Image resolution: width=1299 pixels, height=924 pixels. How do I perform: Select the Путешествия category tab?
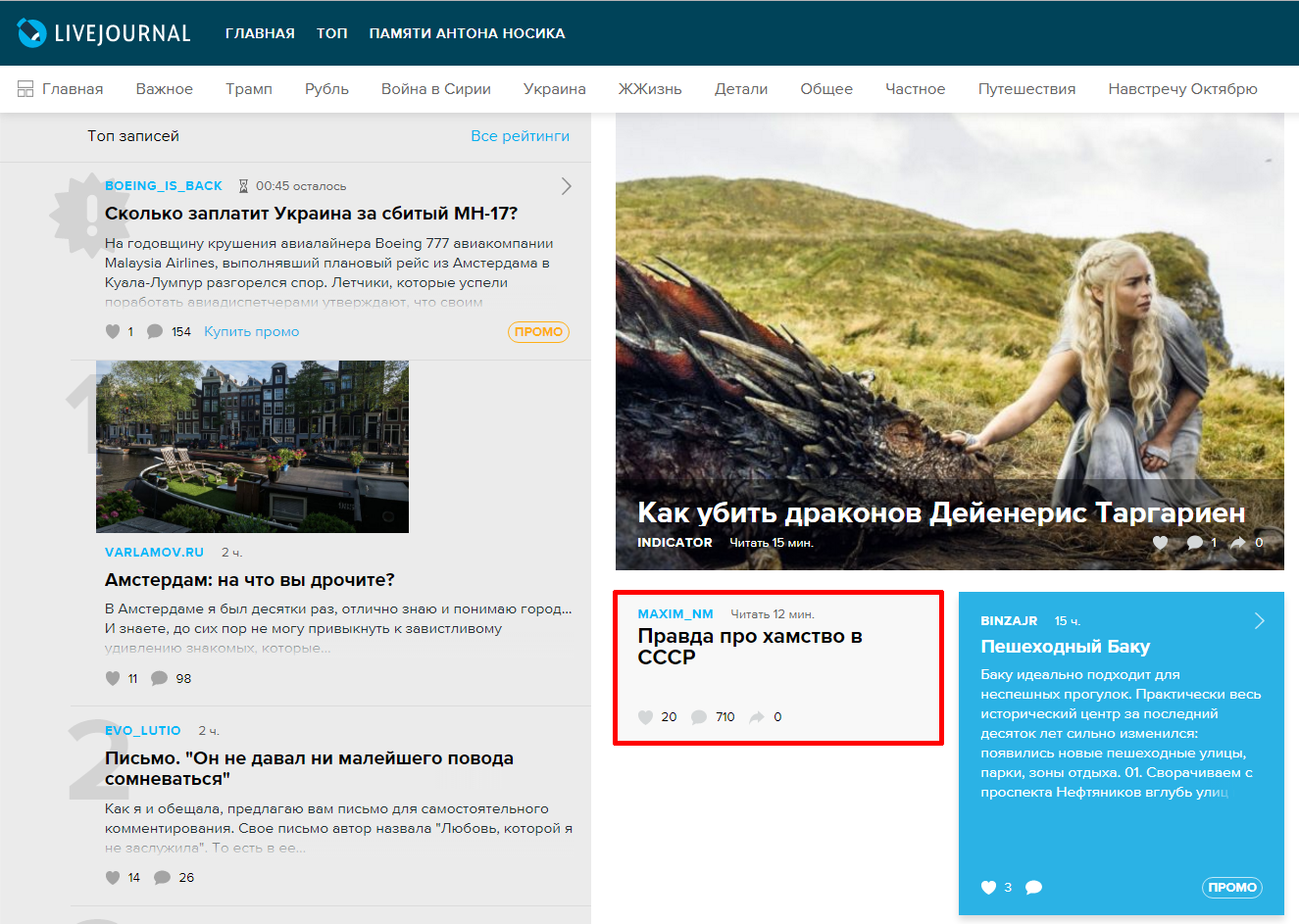point(1026,89)
